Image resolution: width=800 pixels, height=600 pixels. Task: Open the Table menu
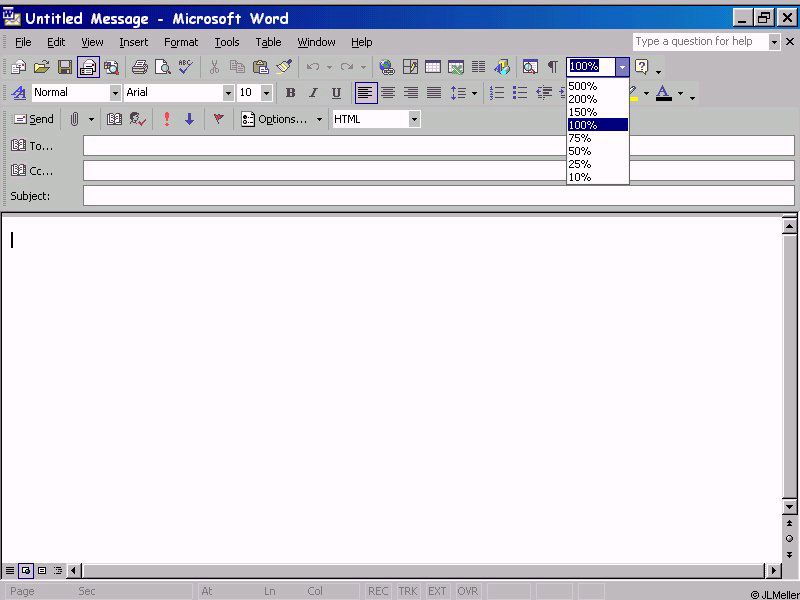pos(268,42)
